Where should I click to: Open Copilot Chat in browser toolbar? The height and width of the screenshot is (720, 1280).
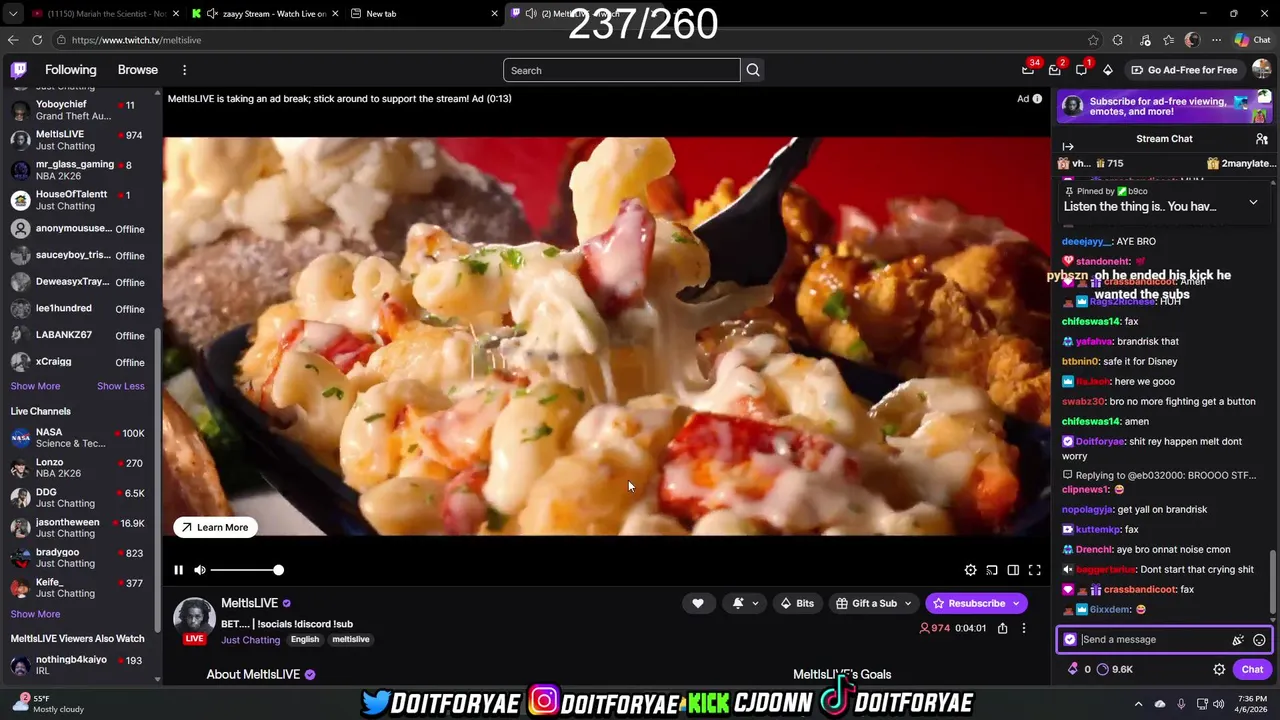tap(1252, 40)
